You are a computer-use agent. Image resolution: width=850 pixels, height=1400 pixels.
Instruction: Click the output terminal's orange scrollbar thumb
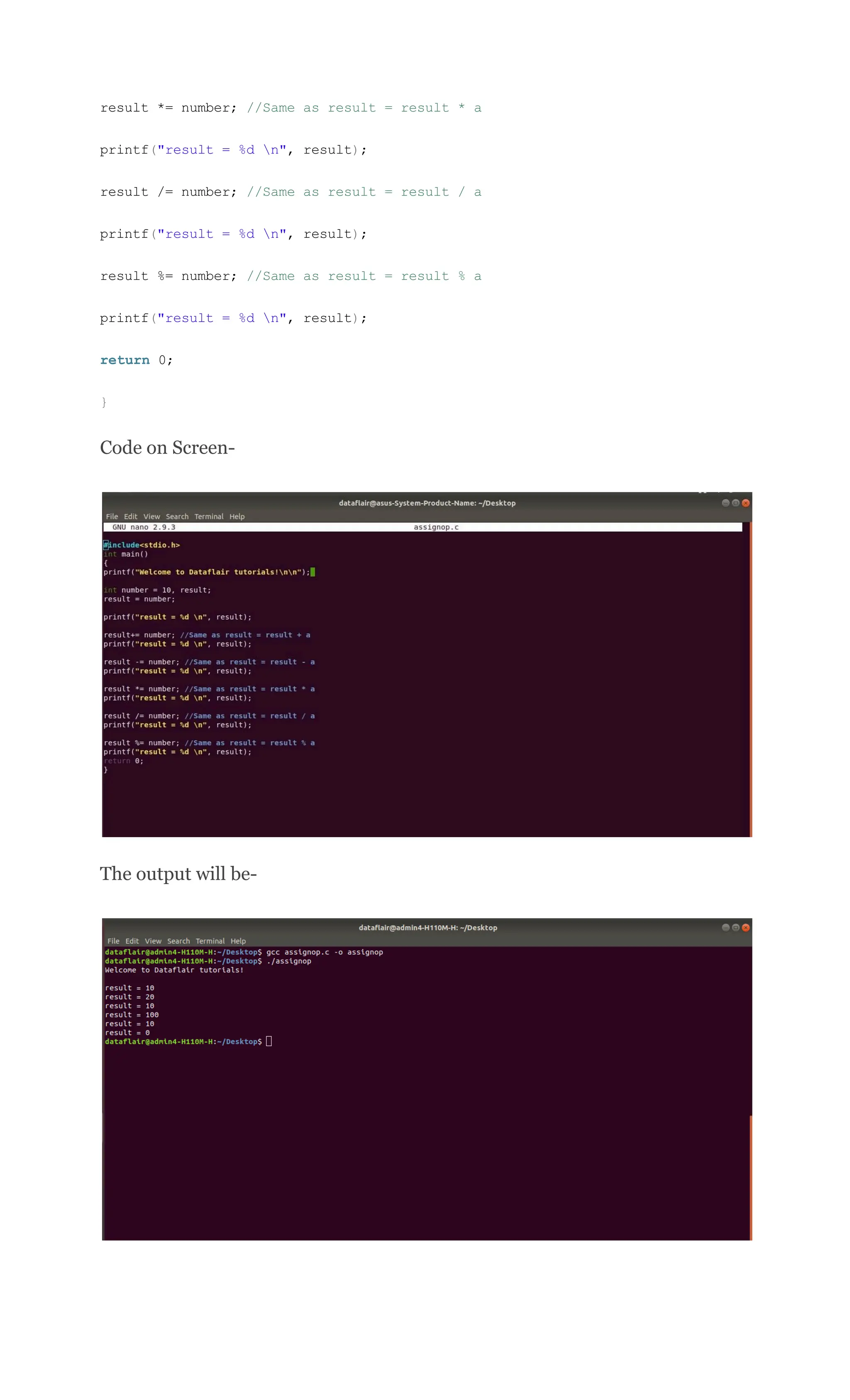pos(750,1177)
